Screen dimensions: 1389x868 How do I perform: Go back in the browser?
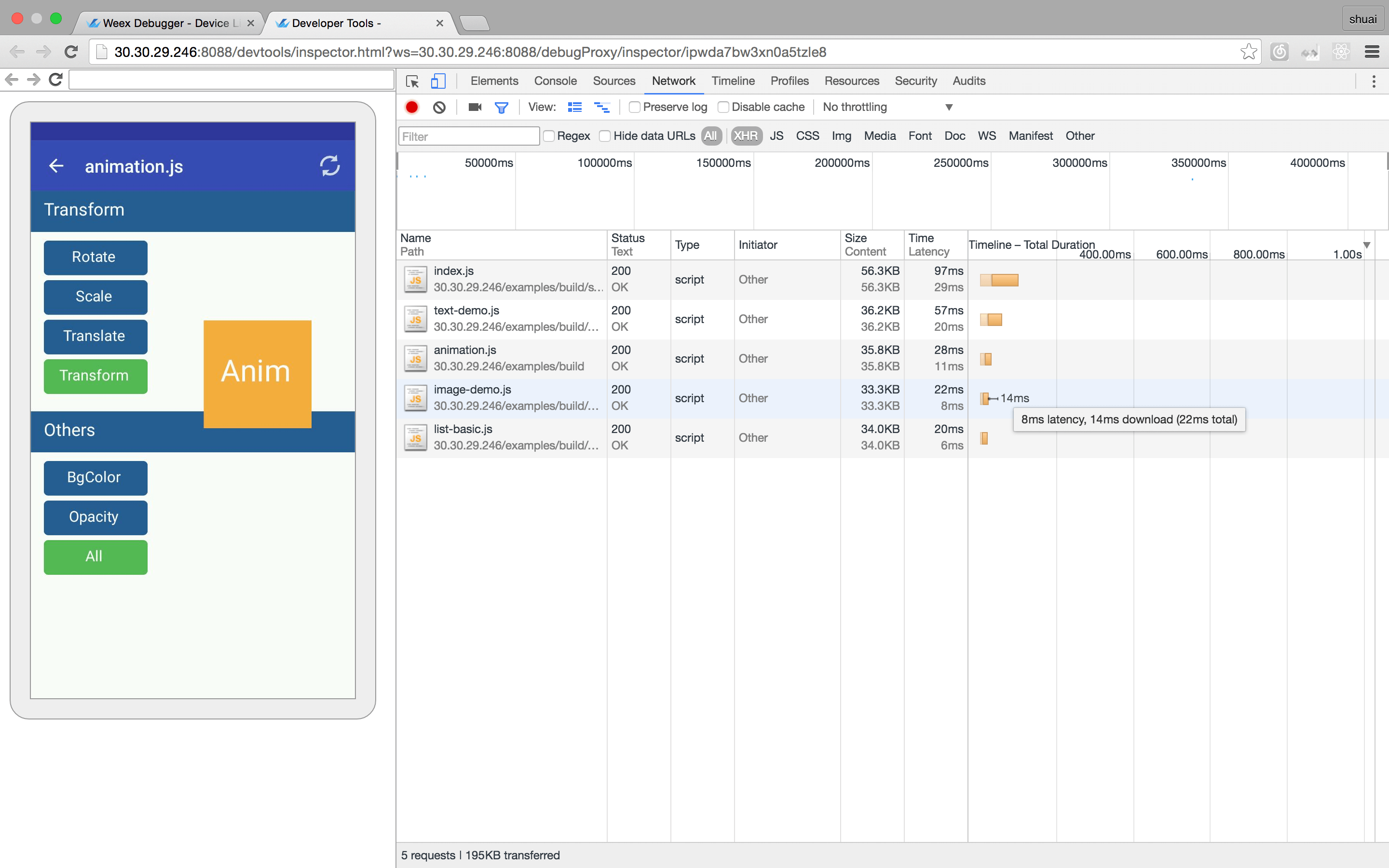pyautogui.click(x=17, y=52)
